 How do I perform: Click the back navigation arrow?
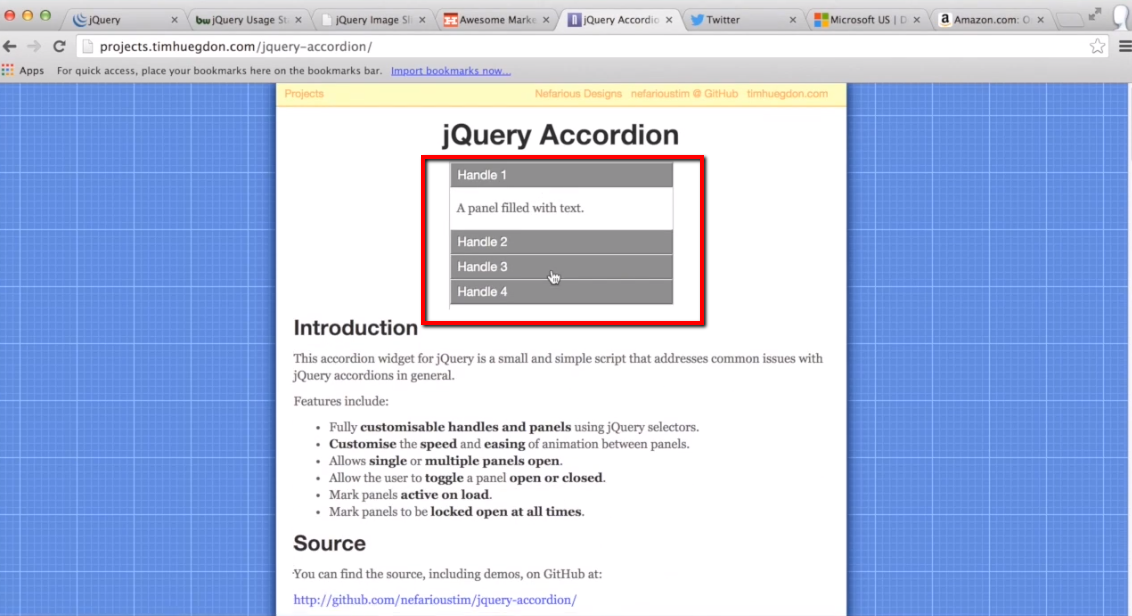pyautogui.click(x=11, y=45)
